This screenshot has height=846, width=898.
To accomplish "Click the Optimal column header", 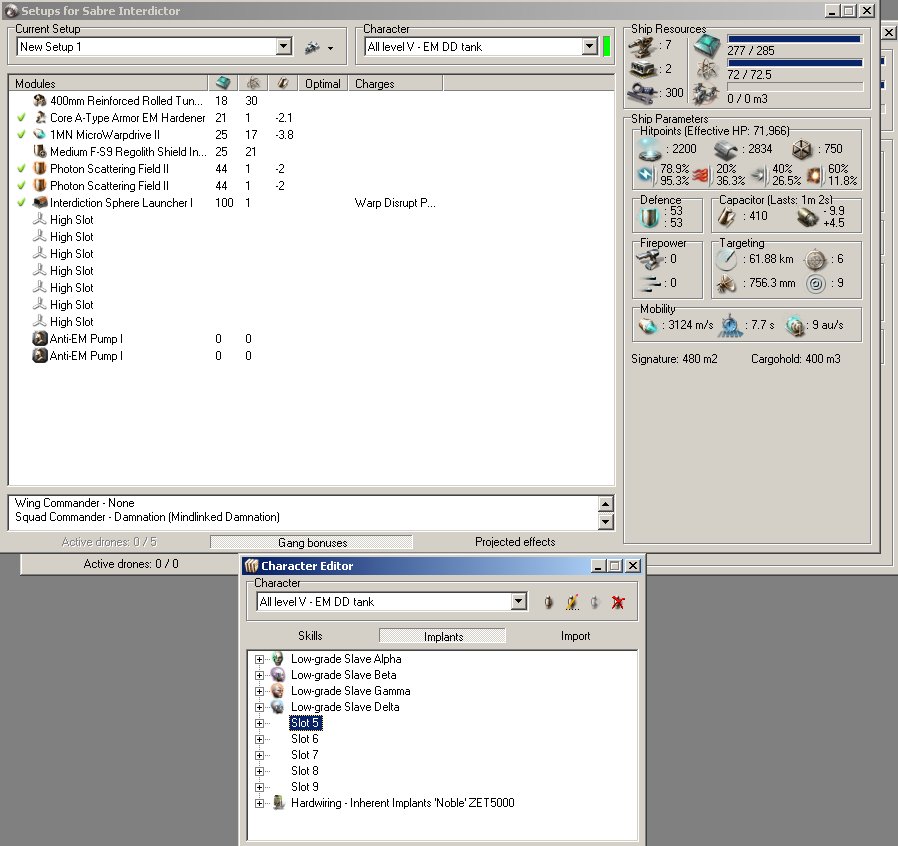I will coord(323,84).
